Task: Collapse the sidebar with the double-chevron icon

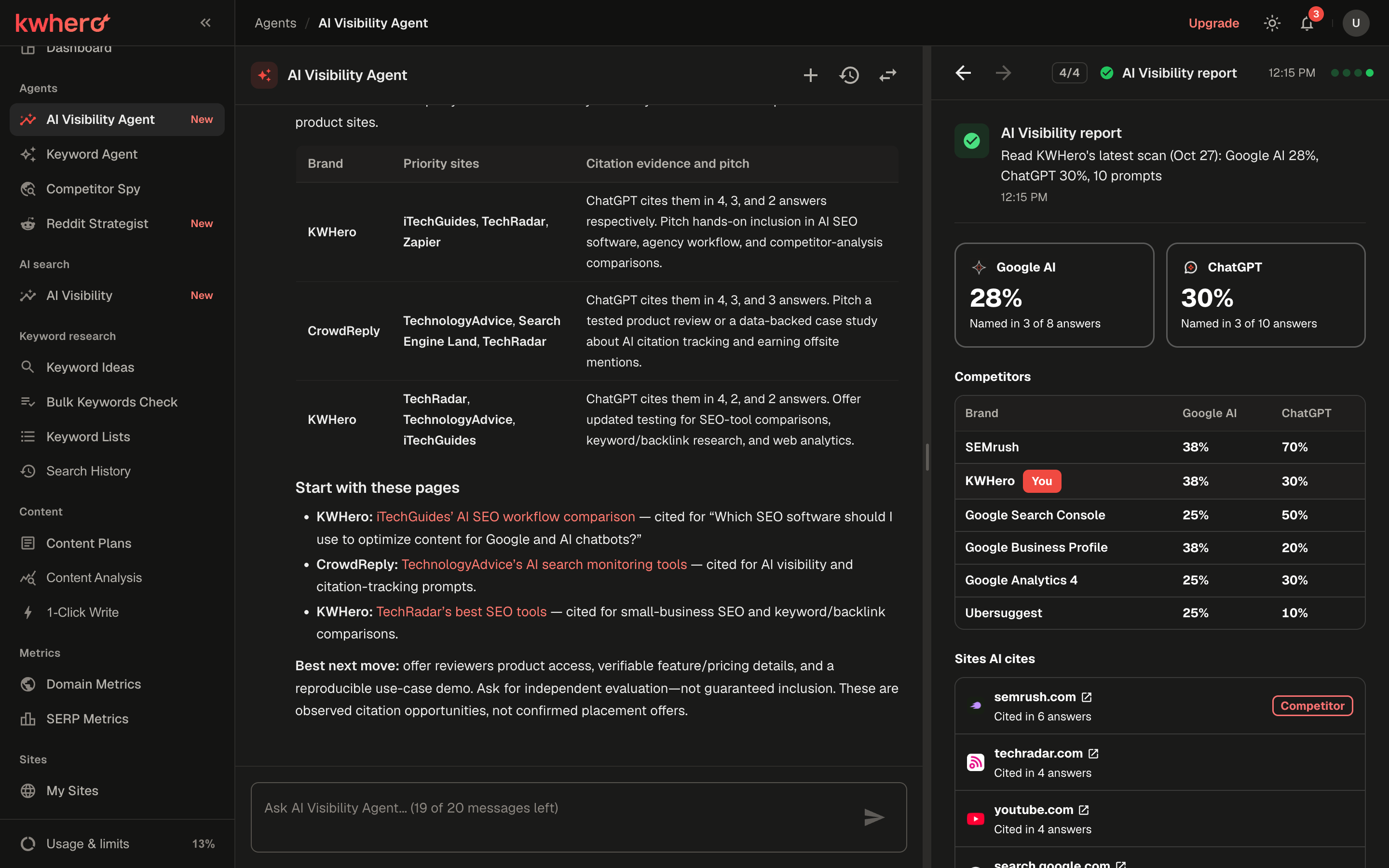Action: coord(205,23)
